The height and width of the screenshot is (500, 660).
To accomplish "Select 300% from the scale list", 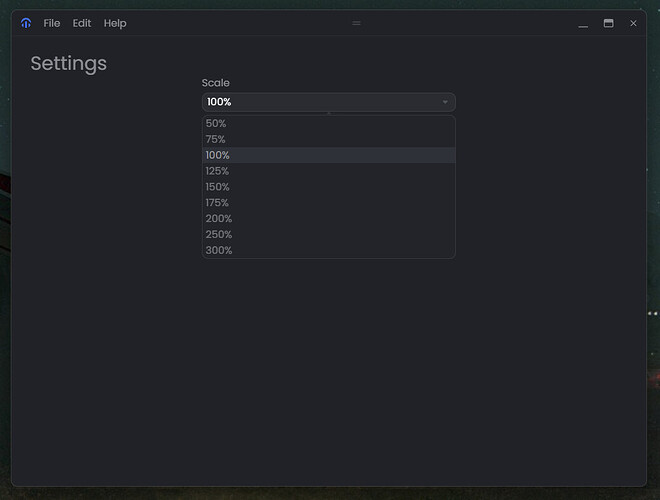I will 219,251.
